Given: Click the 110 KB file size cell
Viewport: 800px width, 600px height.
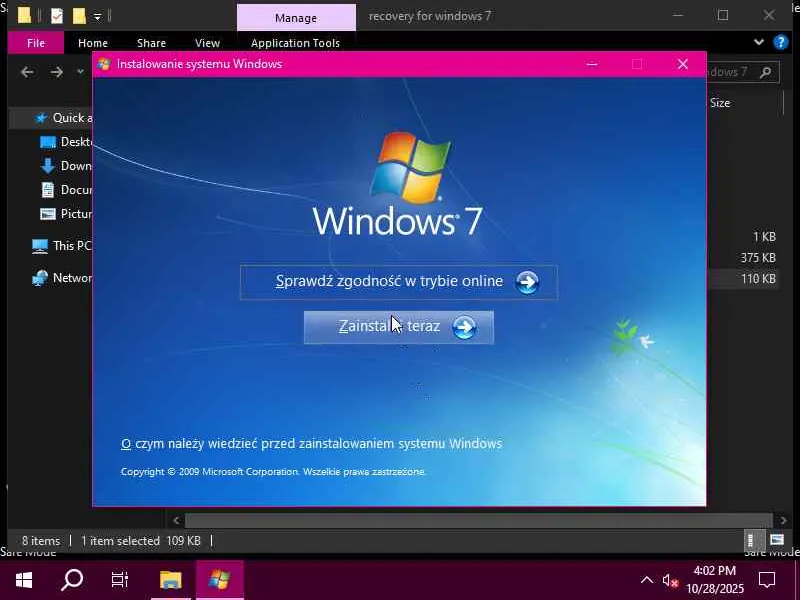Looking at the screenshot, I should 758,279.
